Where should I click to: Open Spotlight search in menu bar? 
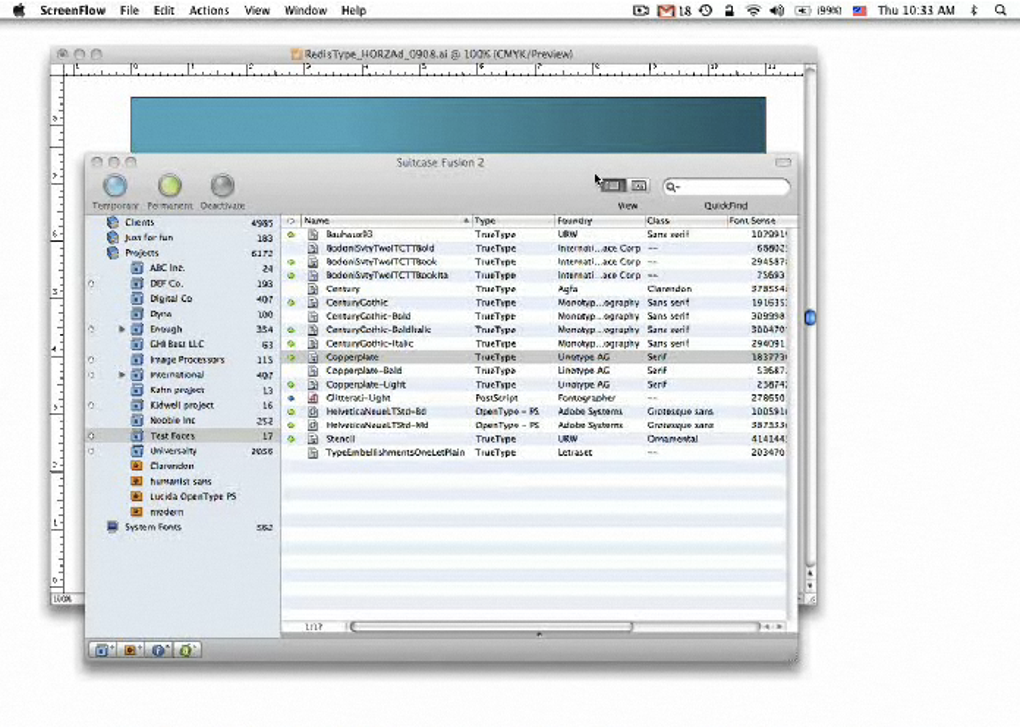[x=1000, y=10]
